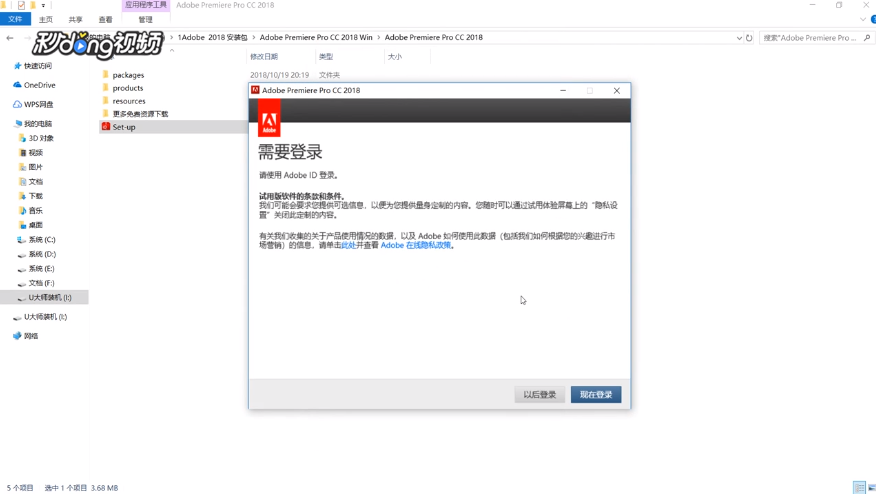Select 我的电脑 in the navigation pane
The width and height of the screenshot is (876, 494).
pyautogui.click(x=37, y=124)
